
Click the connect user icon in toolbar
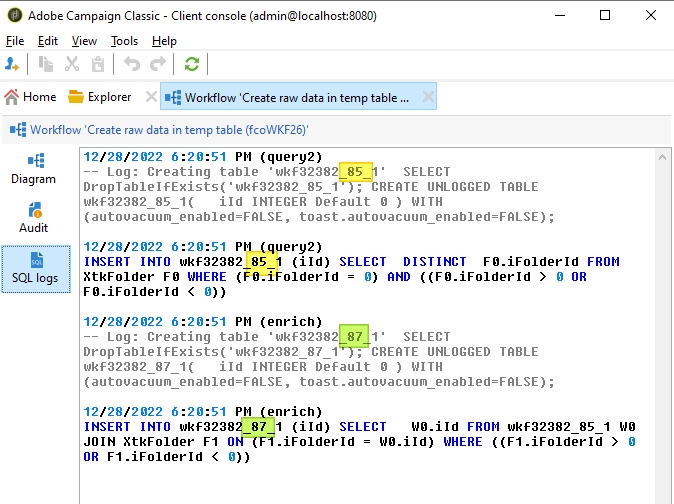(13, 64)
